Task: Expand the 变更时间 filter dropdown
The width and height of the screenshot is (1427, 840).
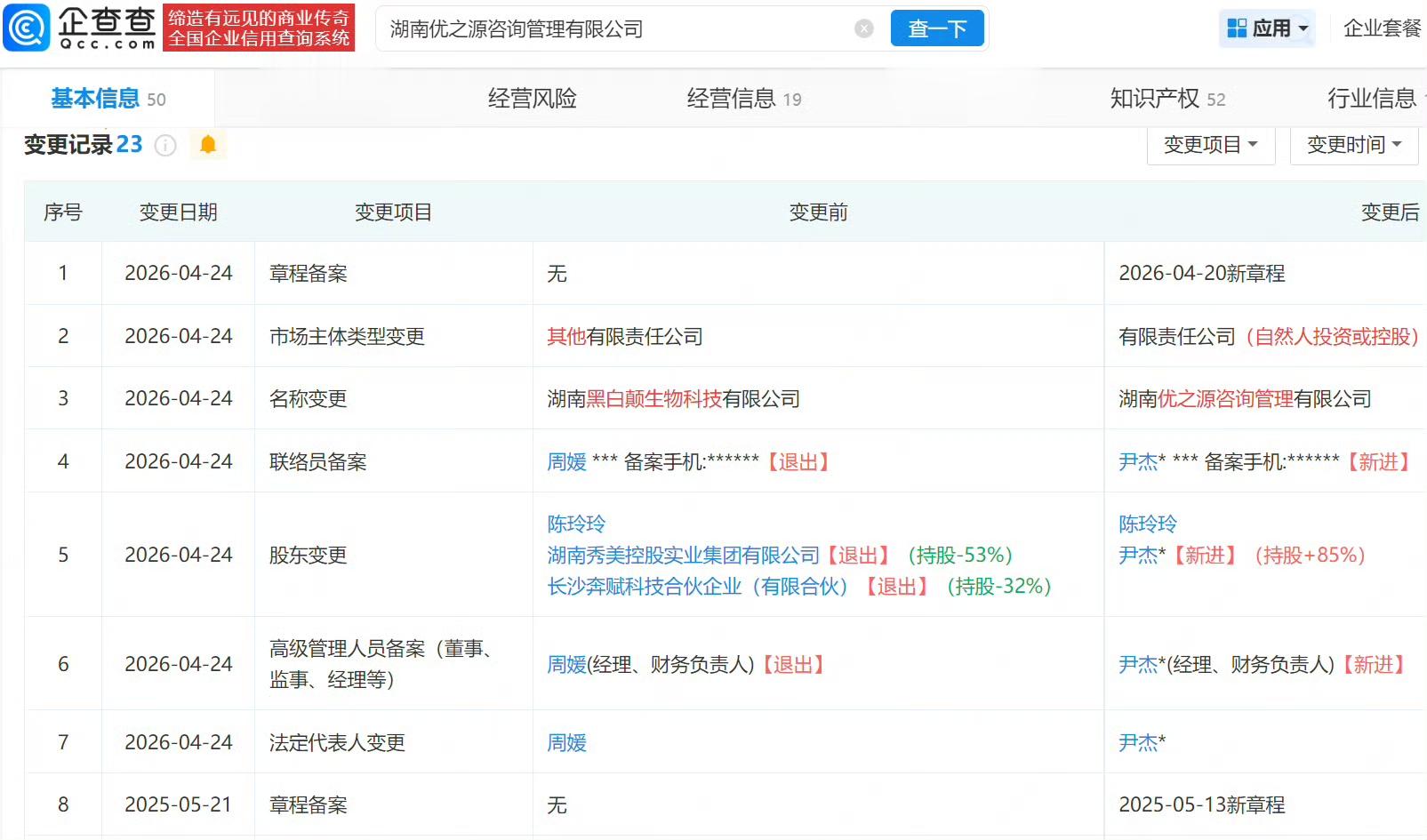Action: point(1354,144)
